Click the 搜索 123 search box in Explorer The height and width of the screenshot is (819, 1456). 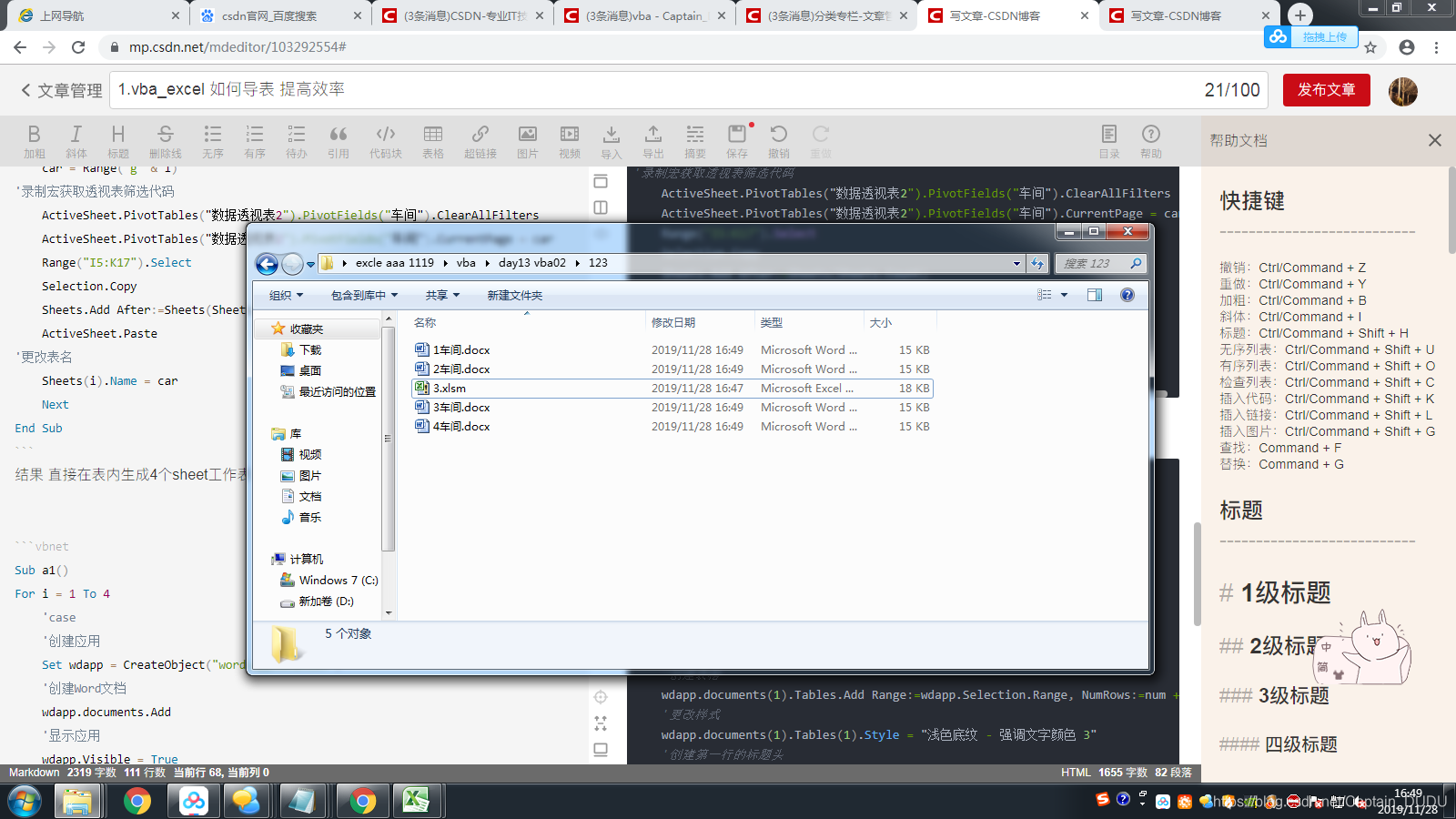click(x=1101, y=263)
